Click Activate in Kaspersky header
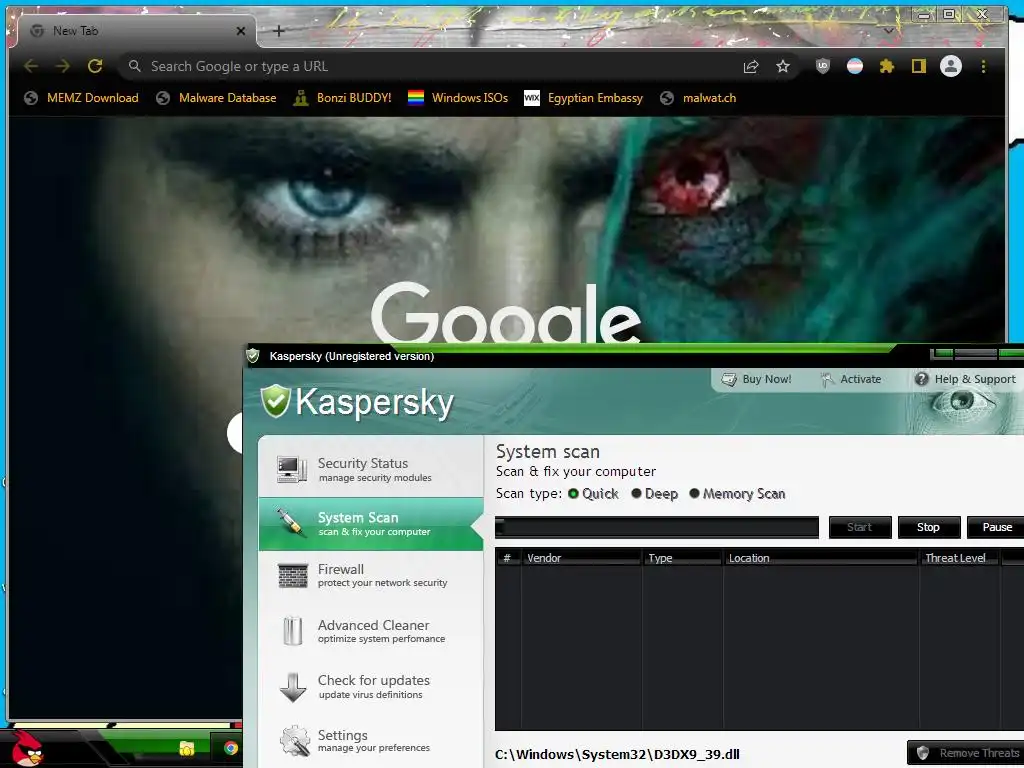 click(851, 379)
